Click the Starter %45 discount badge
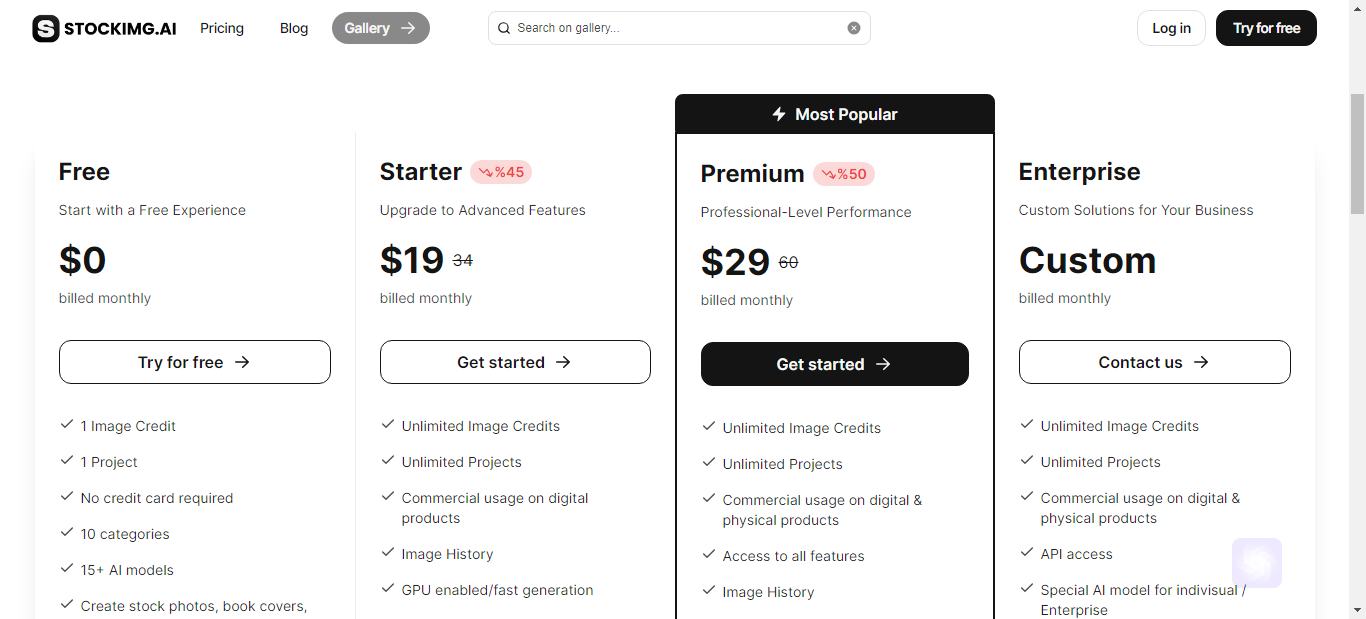The width and height of the screenshot is (1366, 619). [x=501, y=172]
